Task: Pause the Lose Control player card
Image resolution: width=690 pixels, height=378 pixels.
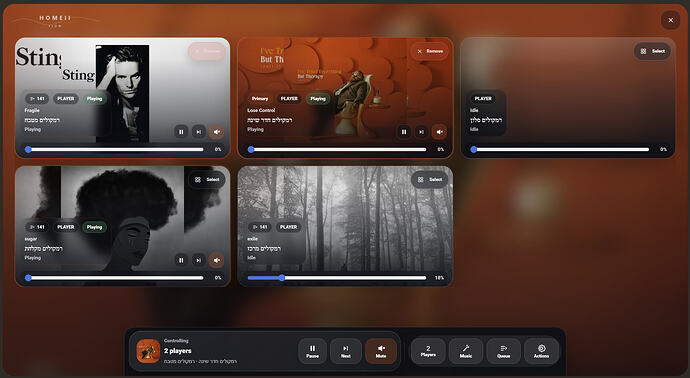Action: [404, 132]
